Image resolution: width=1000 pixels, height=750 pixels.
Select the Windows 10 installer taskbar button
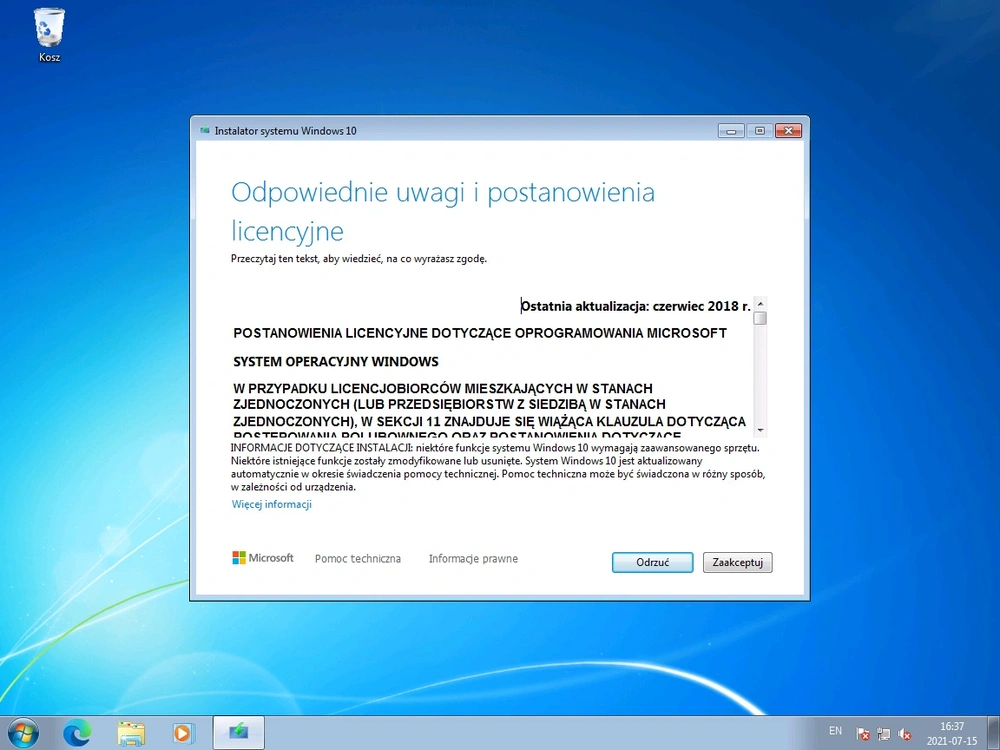pyautogui.click(x=238, y=732)
